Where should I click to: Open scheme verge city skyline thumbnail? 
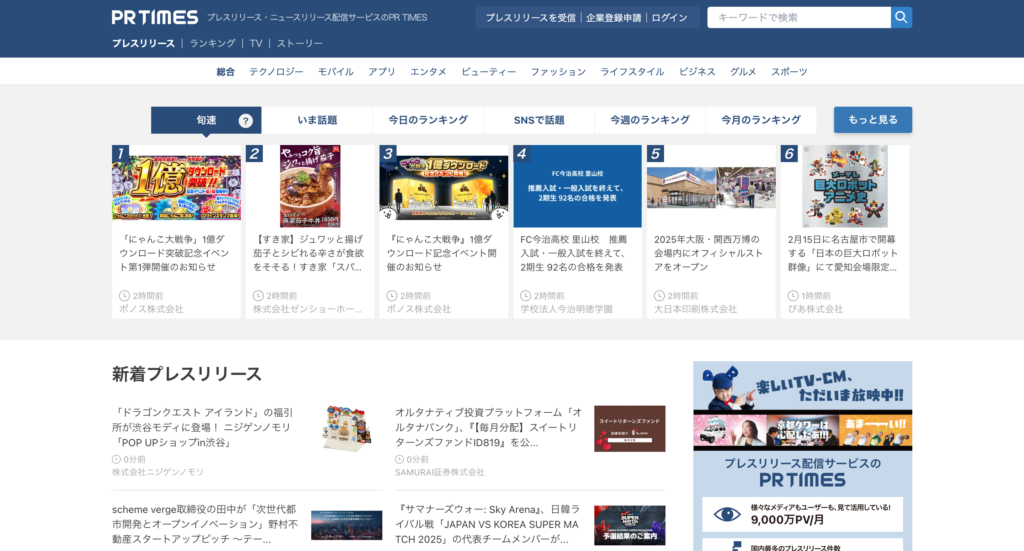click(347, 526)
